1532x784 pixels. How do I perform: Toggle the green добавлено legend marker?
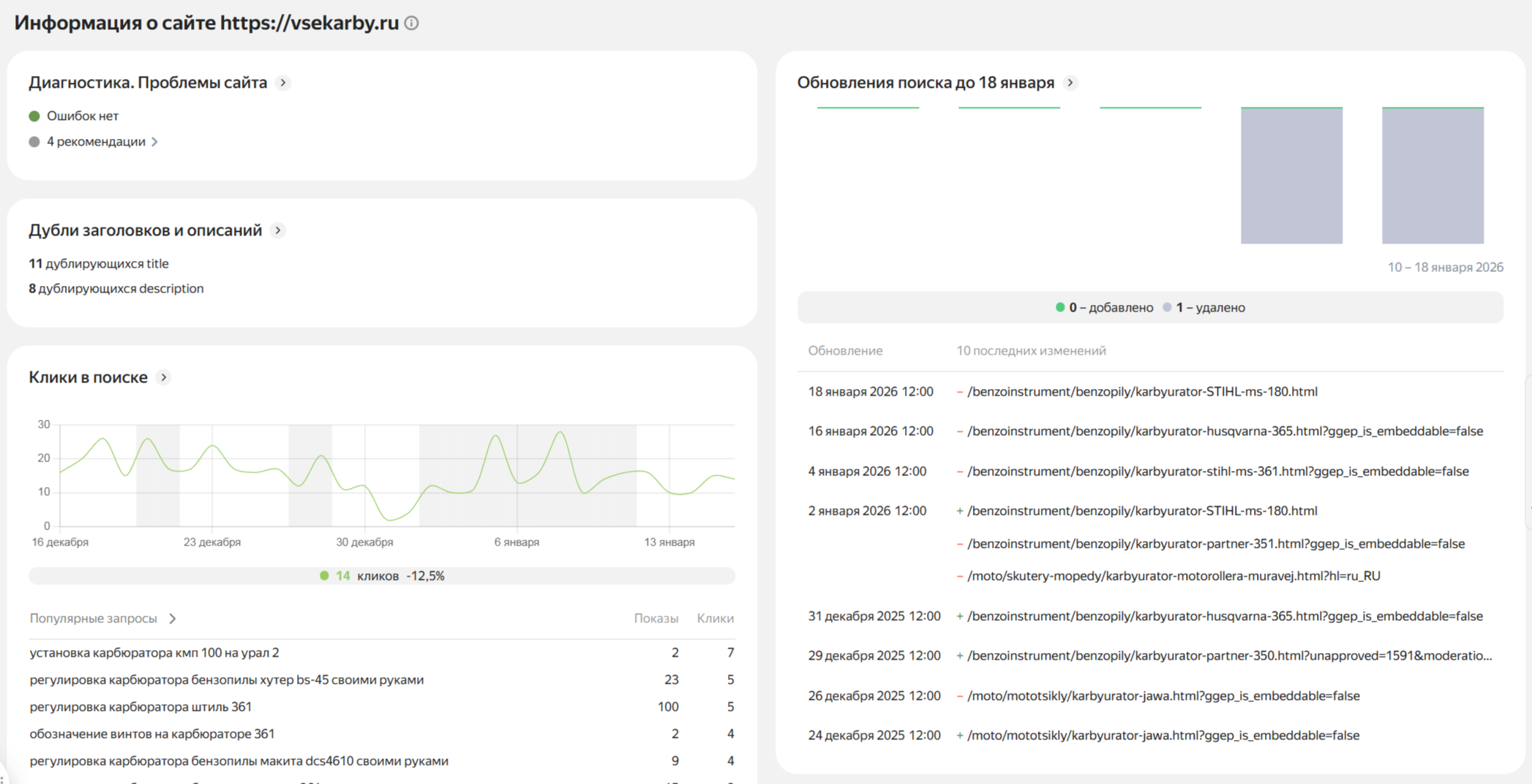1060,308
